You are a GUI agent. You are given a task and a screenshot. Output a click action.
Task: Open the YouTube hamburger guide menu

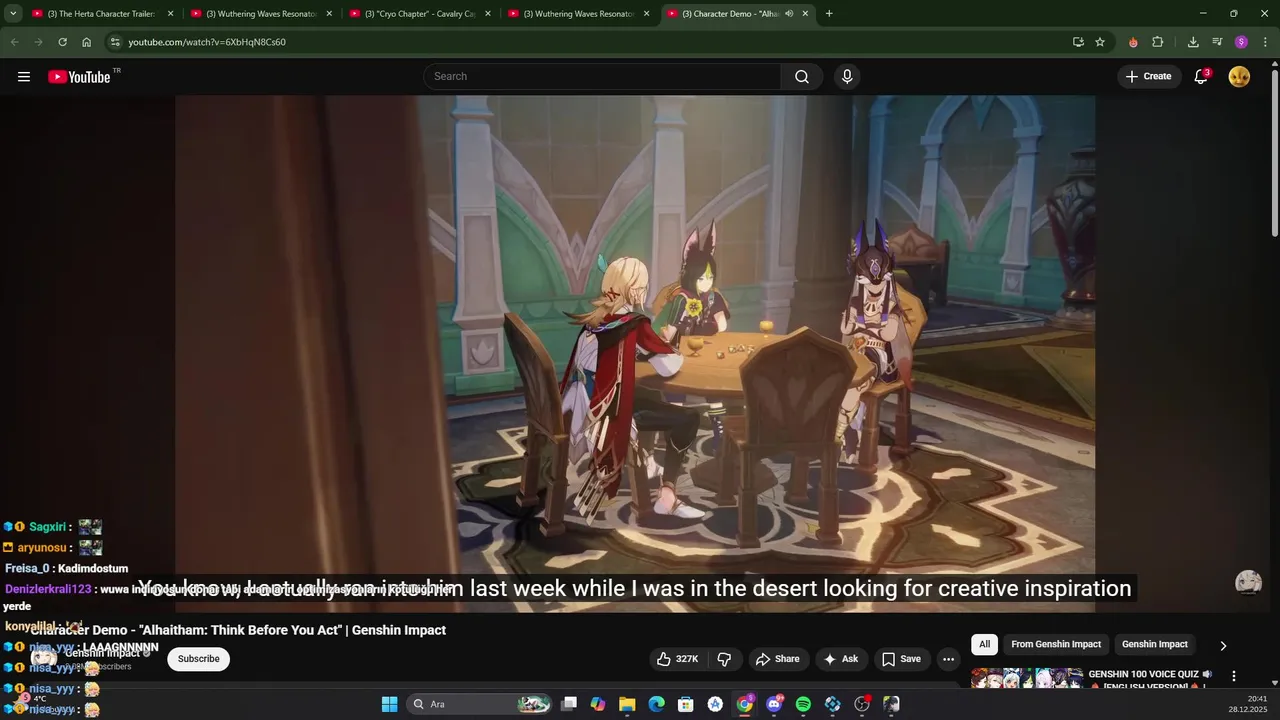24,77
